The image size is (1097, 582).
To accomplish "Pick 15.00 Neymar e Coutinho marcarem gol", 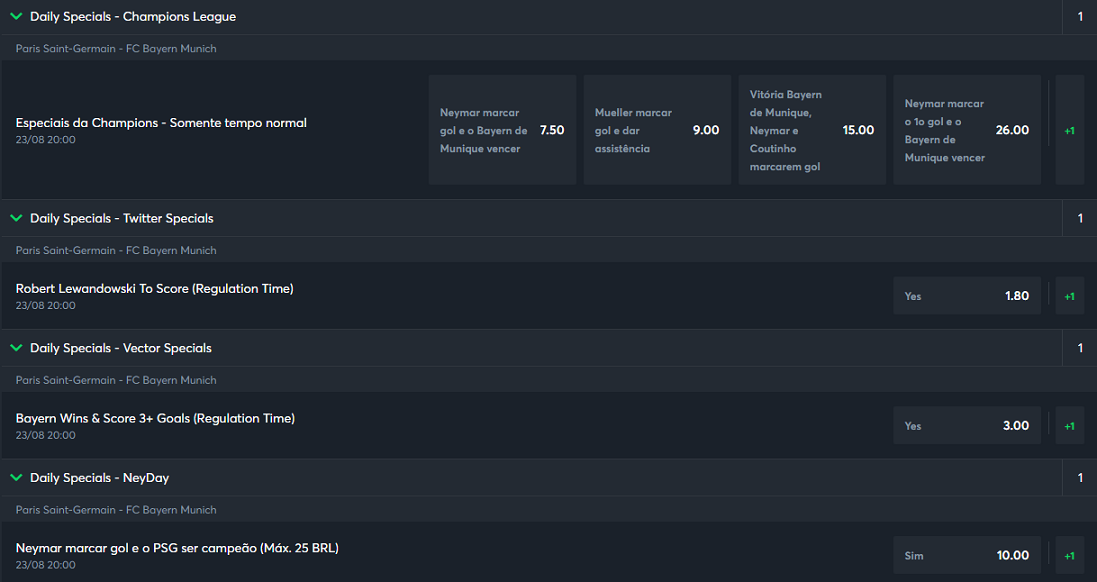I will [812, 130].
